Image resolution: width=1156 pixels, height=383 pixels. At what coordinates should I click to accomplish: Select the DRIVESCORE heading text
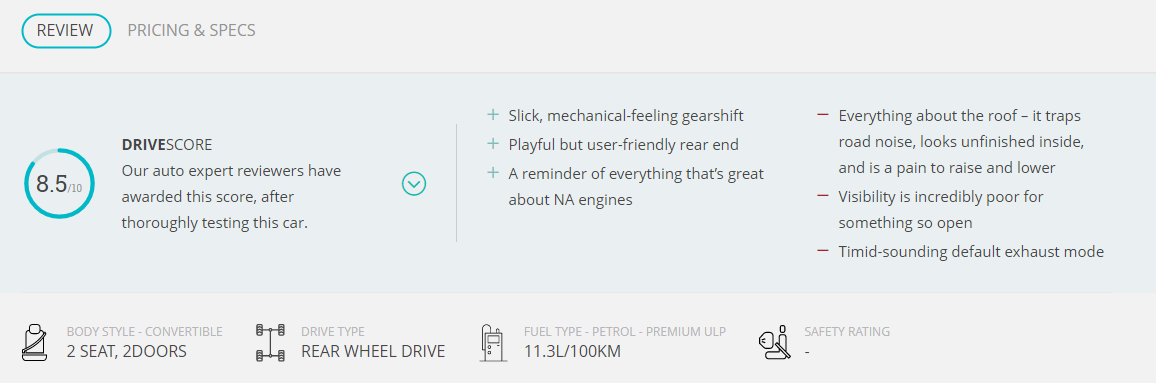(167, 145)
